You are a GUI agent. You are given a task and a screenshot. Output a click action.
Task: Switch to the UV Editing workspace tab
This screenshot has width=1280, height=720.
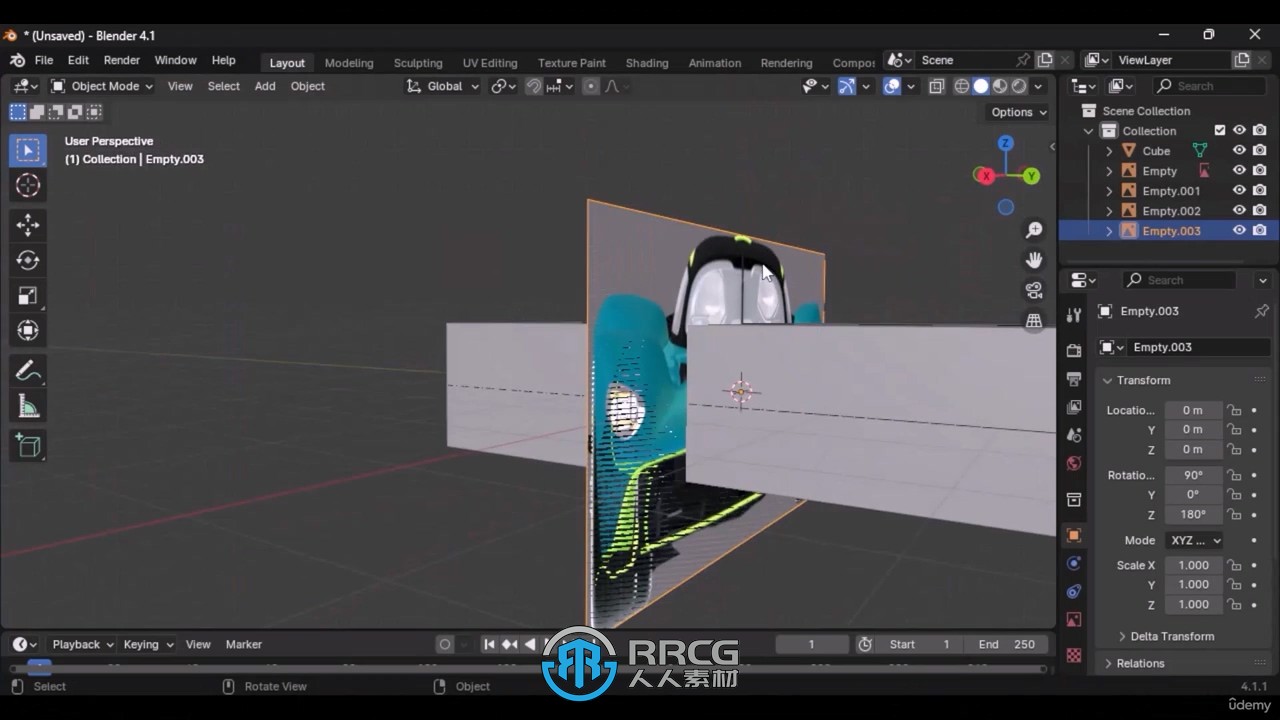tap(490, 62)
